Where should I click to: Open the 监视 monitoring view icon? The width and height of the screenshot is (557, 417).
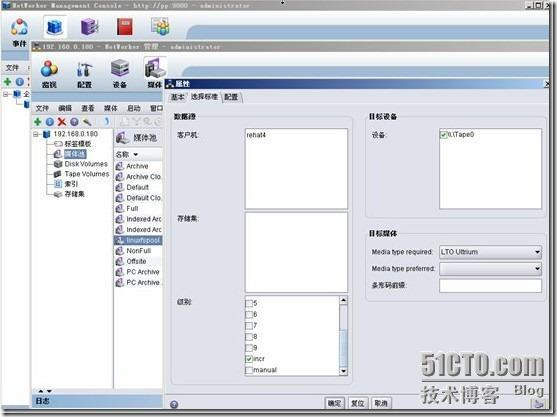[49, 73]
